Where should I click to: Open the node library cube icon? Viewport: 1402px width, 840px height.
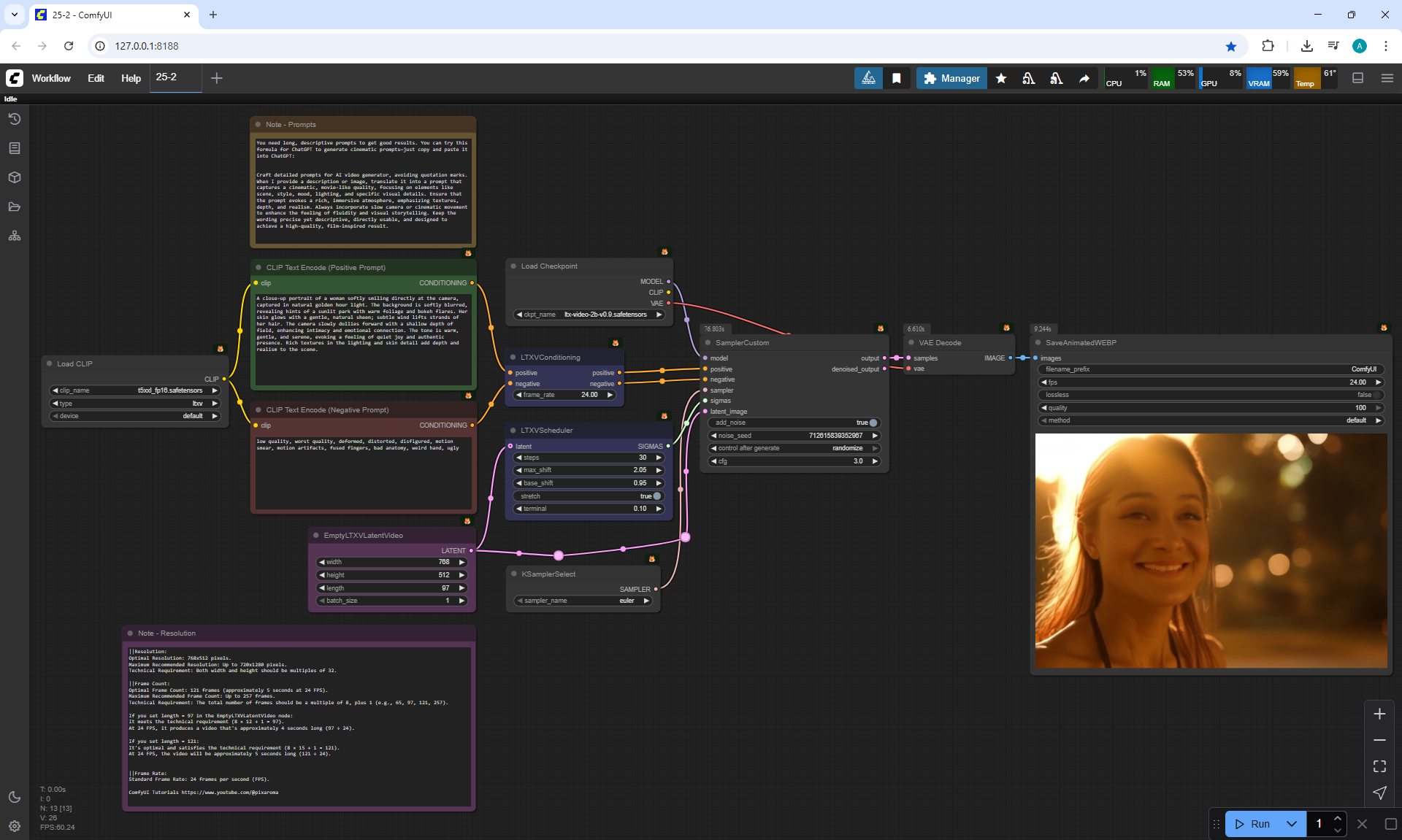pos(15,177)
